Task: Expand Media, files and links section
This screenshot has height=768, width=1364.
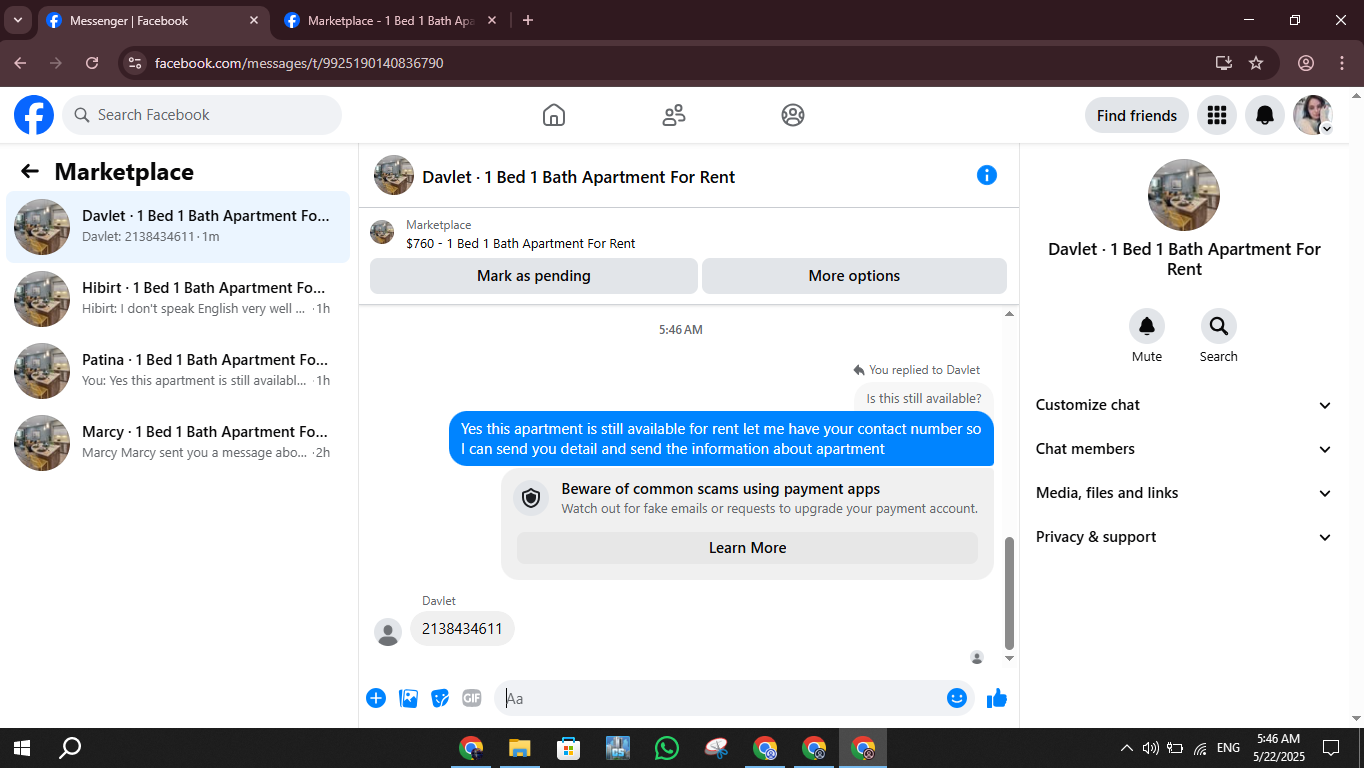Action: point(1184,493)
